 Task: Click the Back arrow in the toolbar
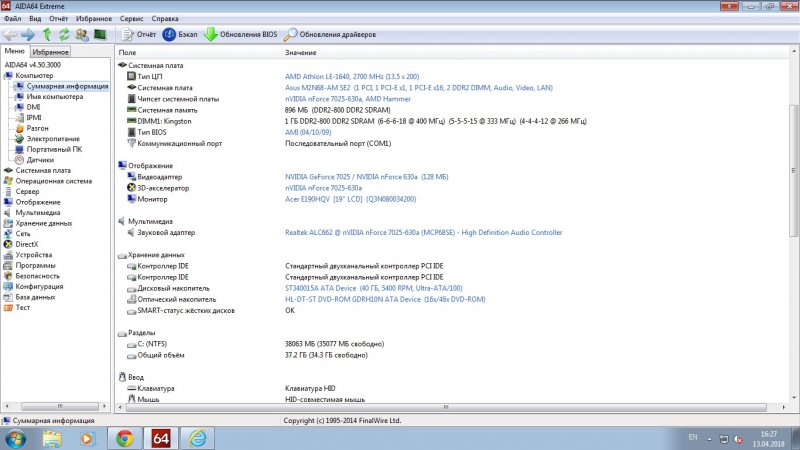coord(10,35)
